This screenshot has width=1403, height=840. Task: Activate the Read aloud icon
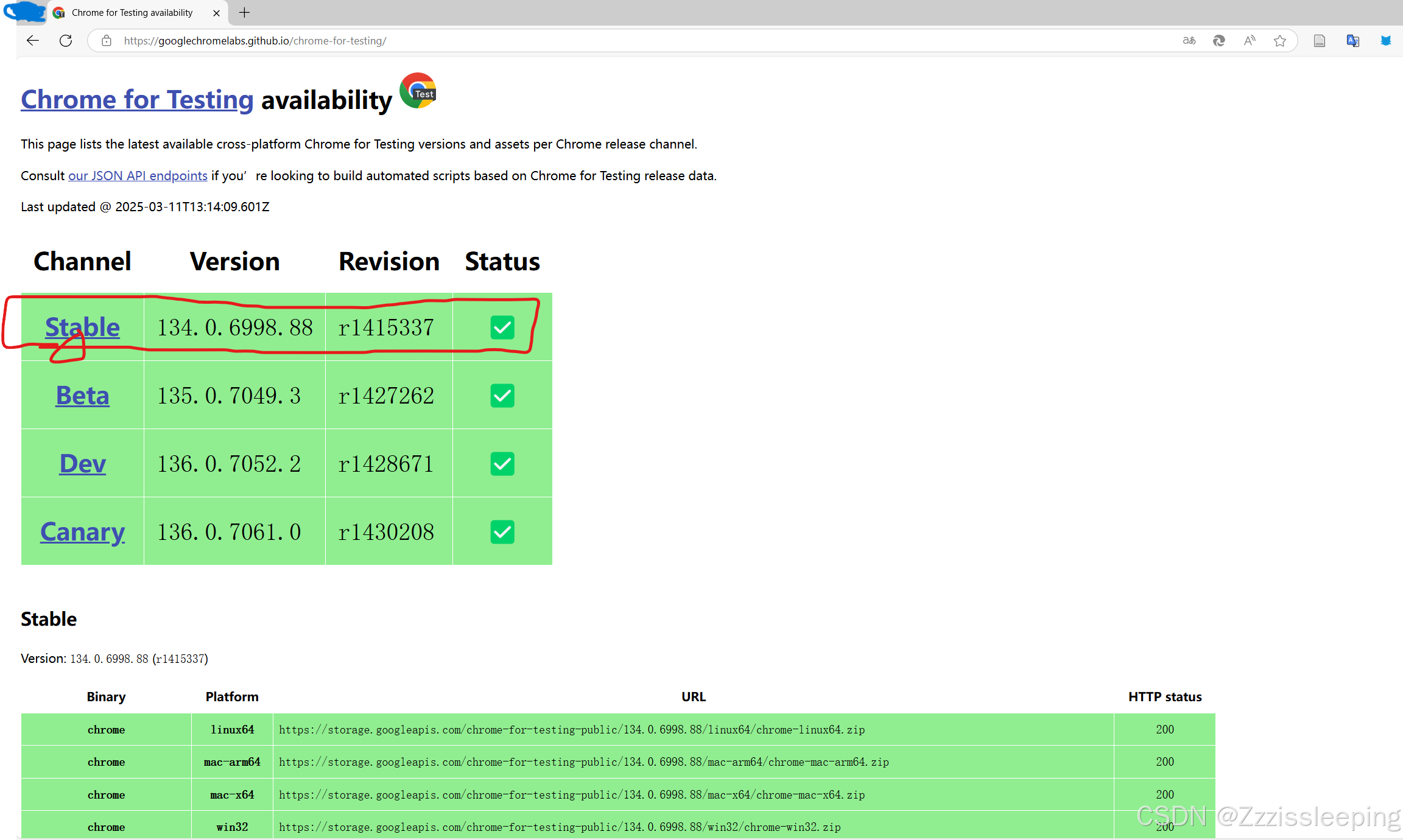pos(1250,41)
